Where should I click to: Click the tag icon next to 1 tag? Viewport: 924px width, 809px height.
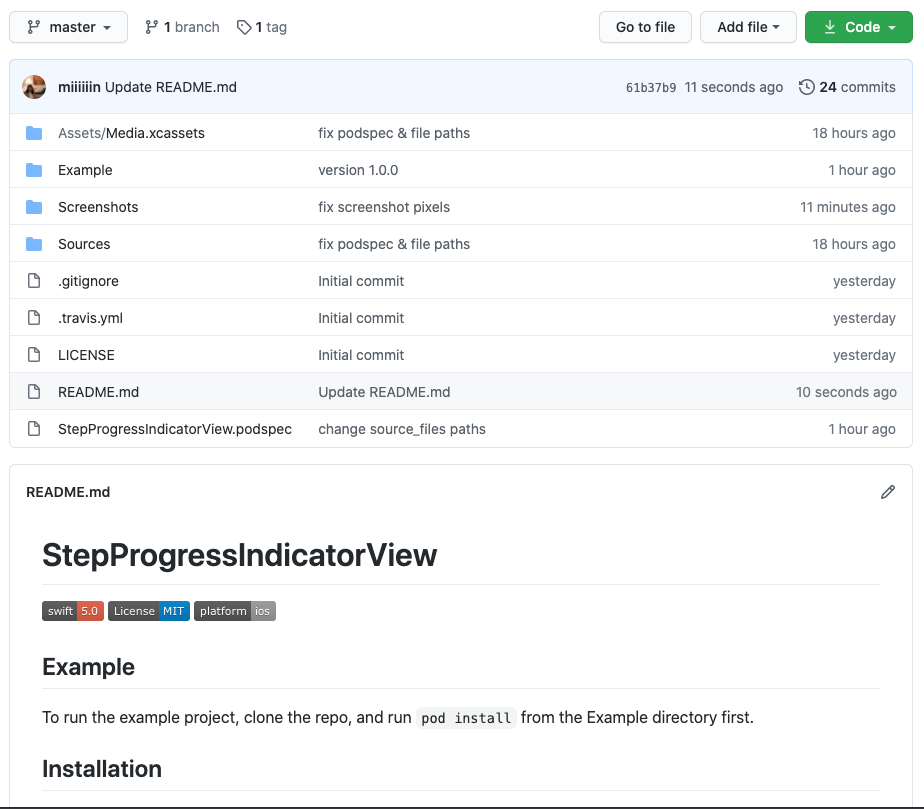244,27
